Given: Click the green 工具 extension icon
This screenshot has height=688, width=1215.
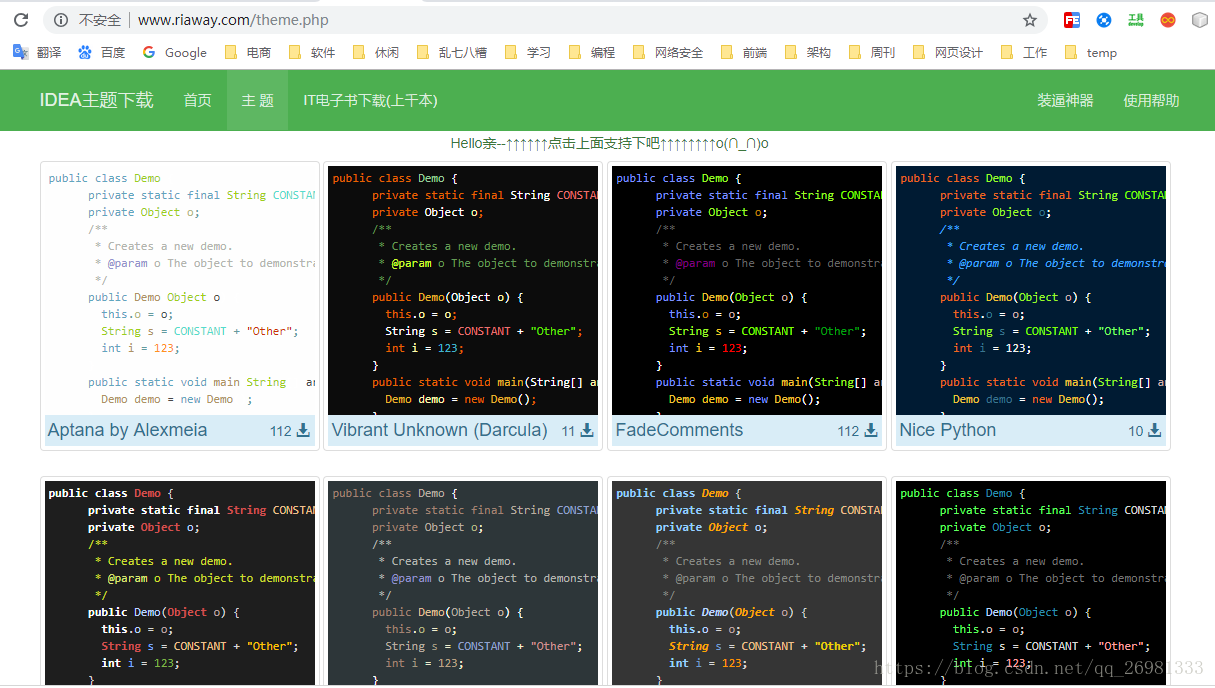Looking at the screenshot, I should point(1136,20).
